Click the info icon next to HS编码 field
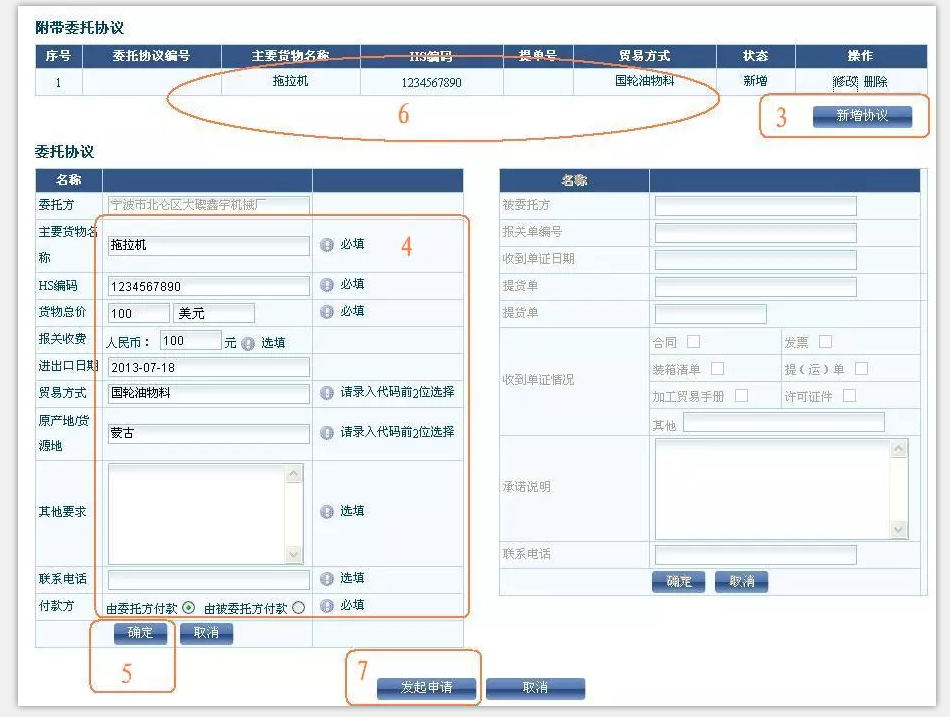Viewport: 950px width, 717px height. [x=326, y=285]
